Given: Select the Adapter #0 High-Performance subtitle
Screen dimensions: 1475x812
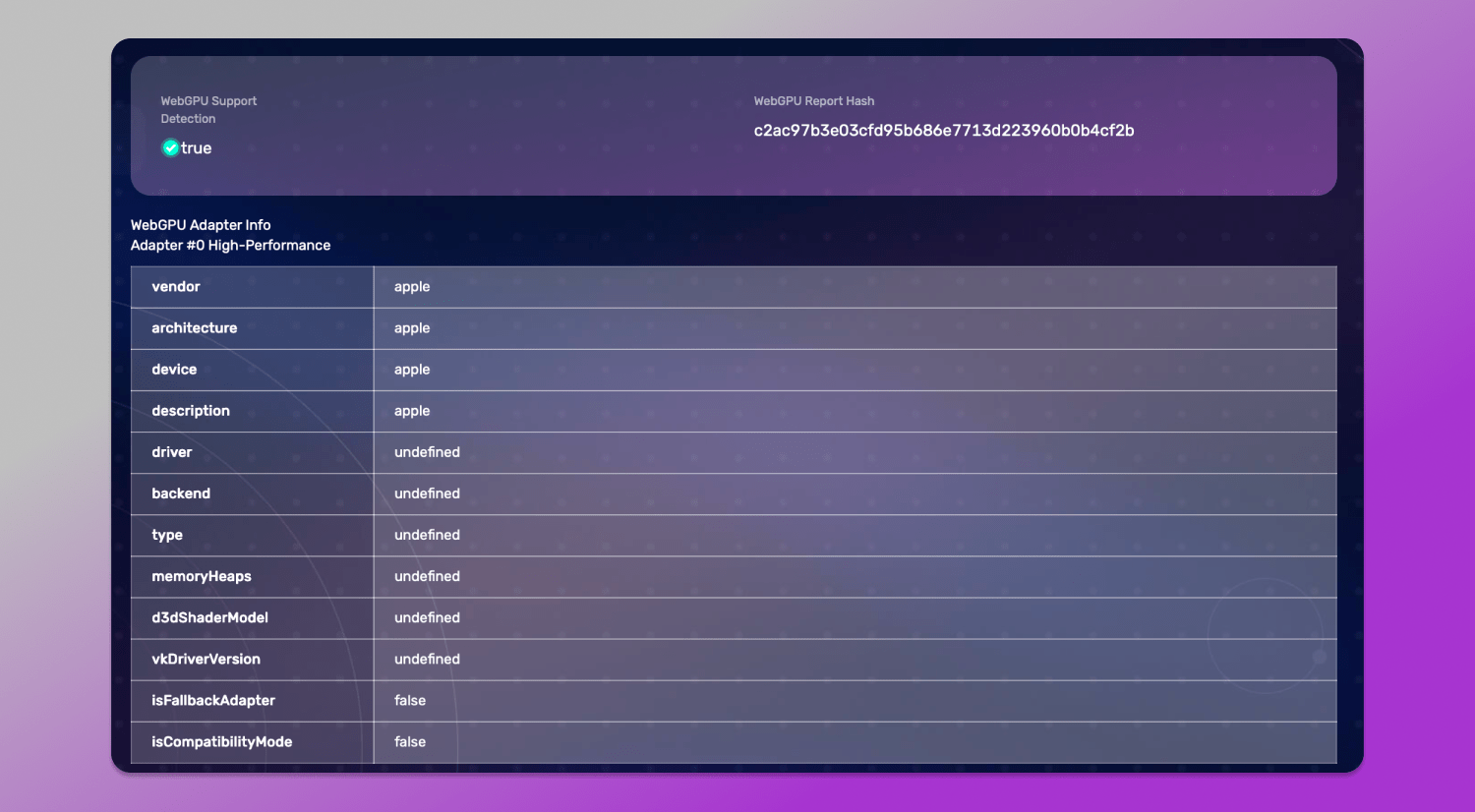Looking at the screenshot, I should pyautogui.click(x=231, y=245).
